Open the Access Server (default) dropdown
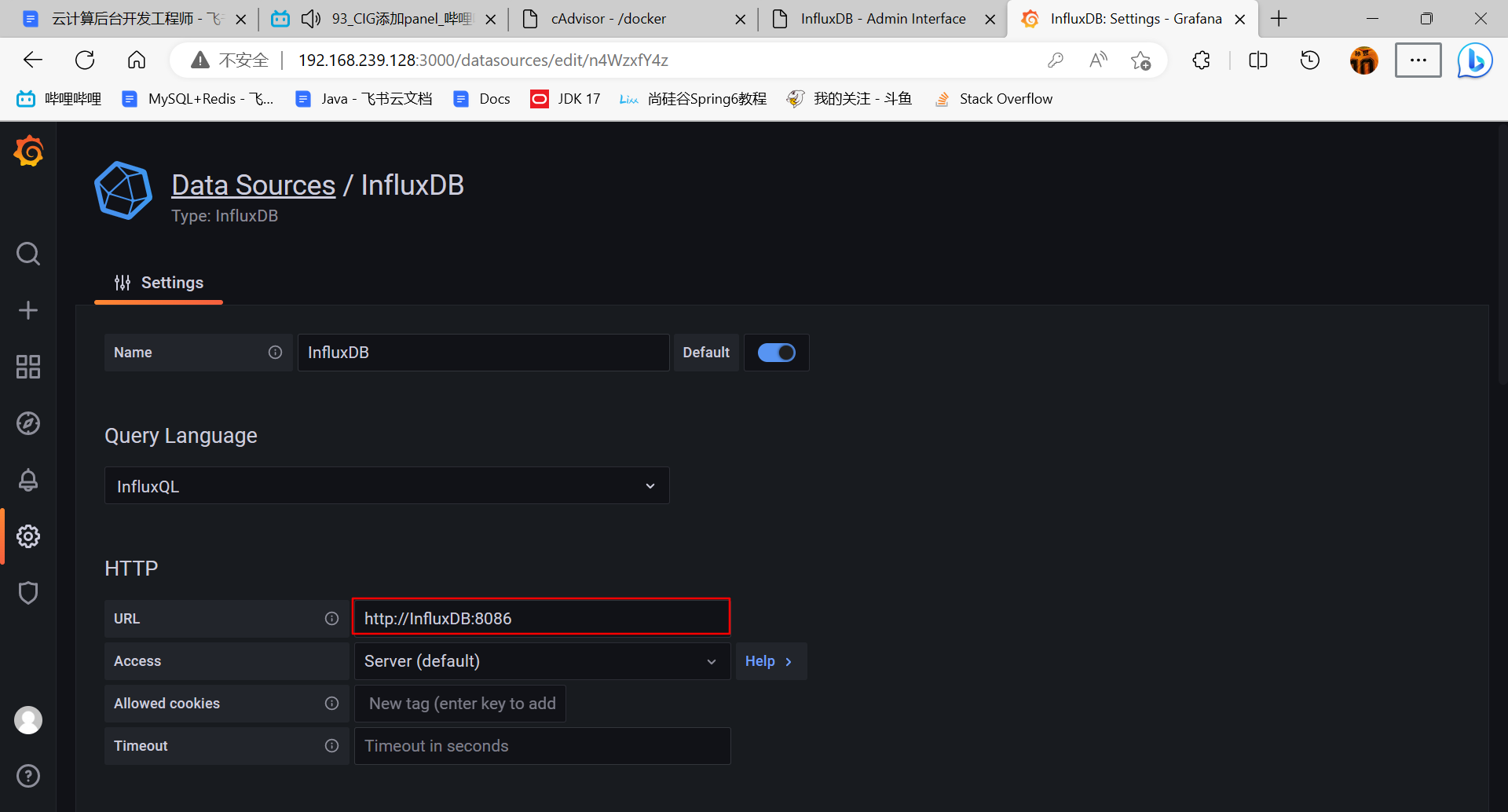This screenshot has width=1508, height=812. click(542, 661)
